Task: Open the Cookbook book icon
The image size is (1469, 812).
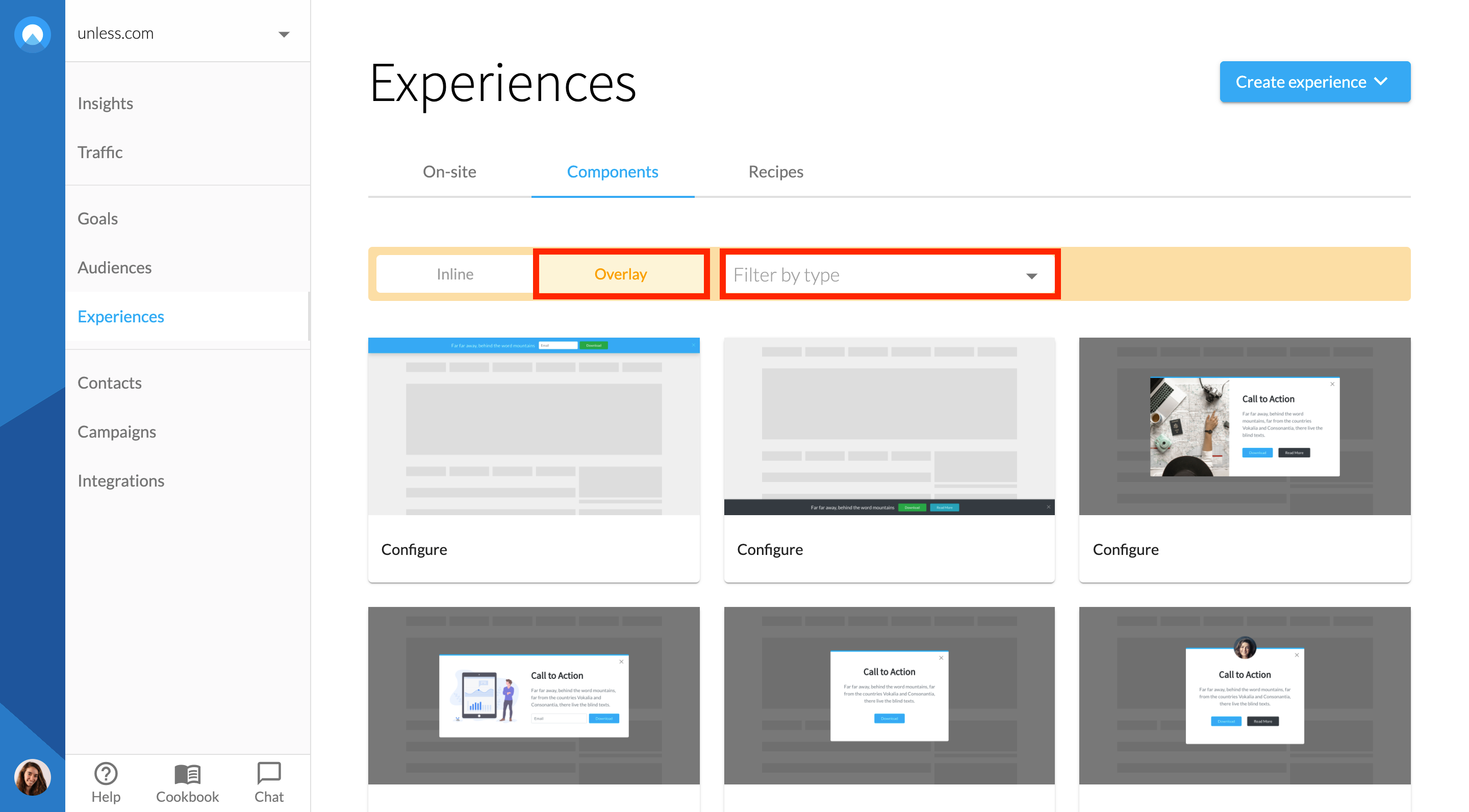Action: [187, 773]
